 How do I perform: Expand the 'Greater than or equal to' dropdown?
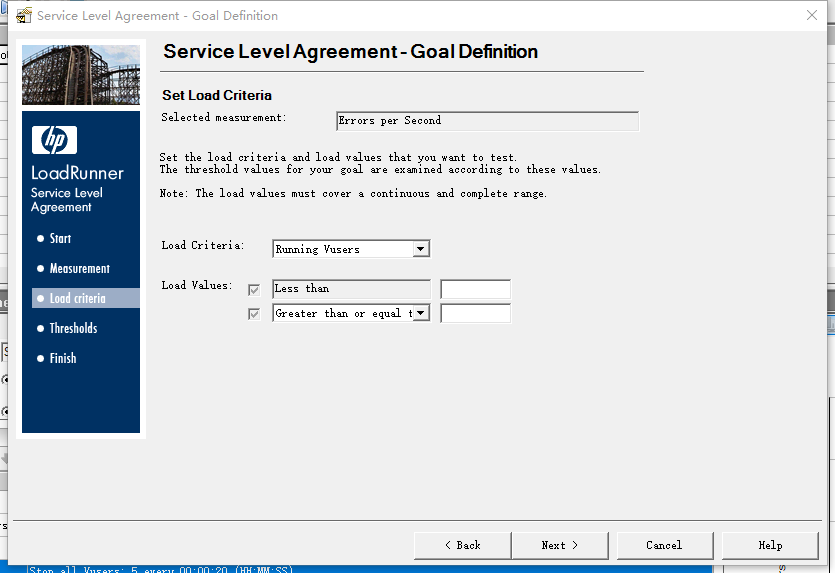click(x=421, y=313)
